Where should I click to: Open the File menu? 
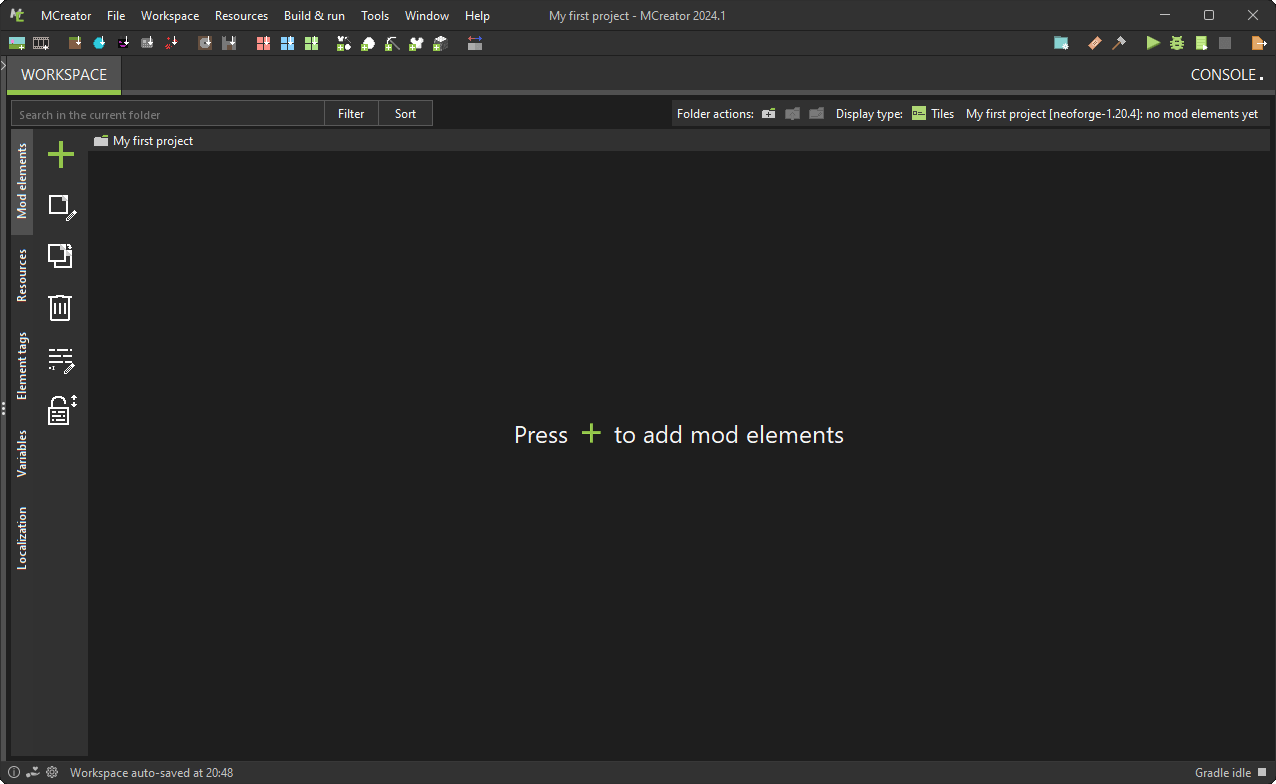116,16
